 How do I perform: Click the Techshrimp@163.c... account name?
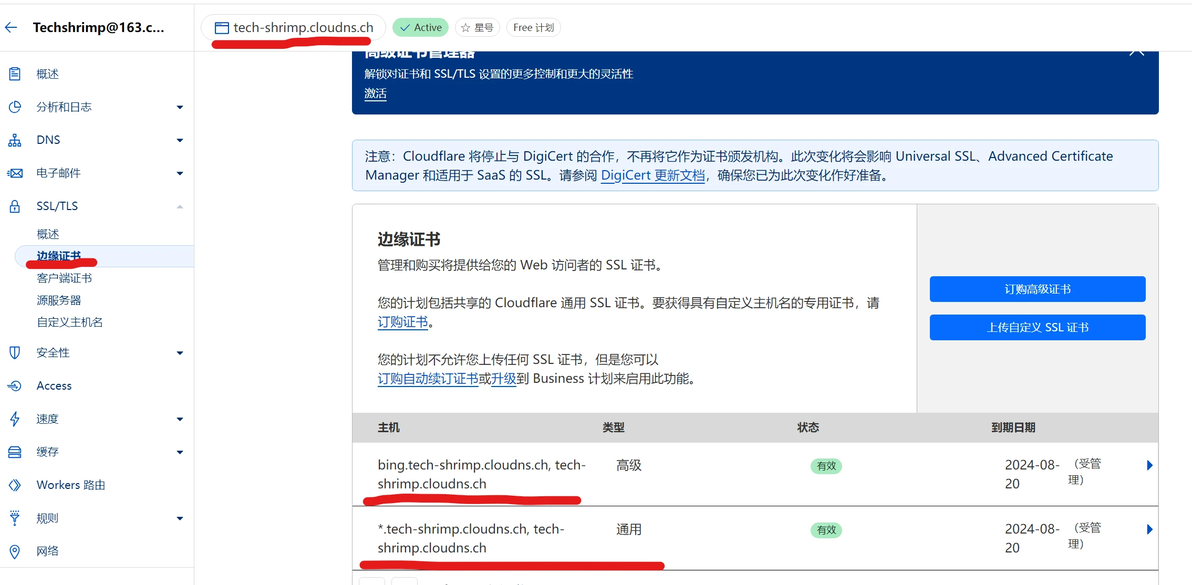tap(97, 27)
